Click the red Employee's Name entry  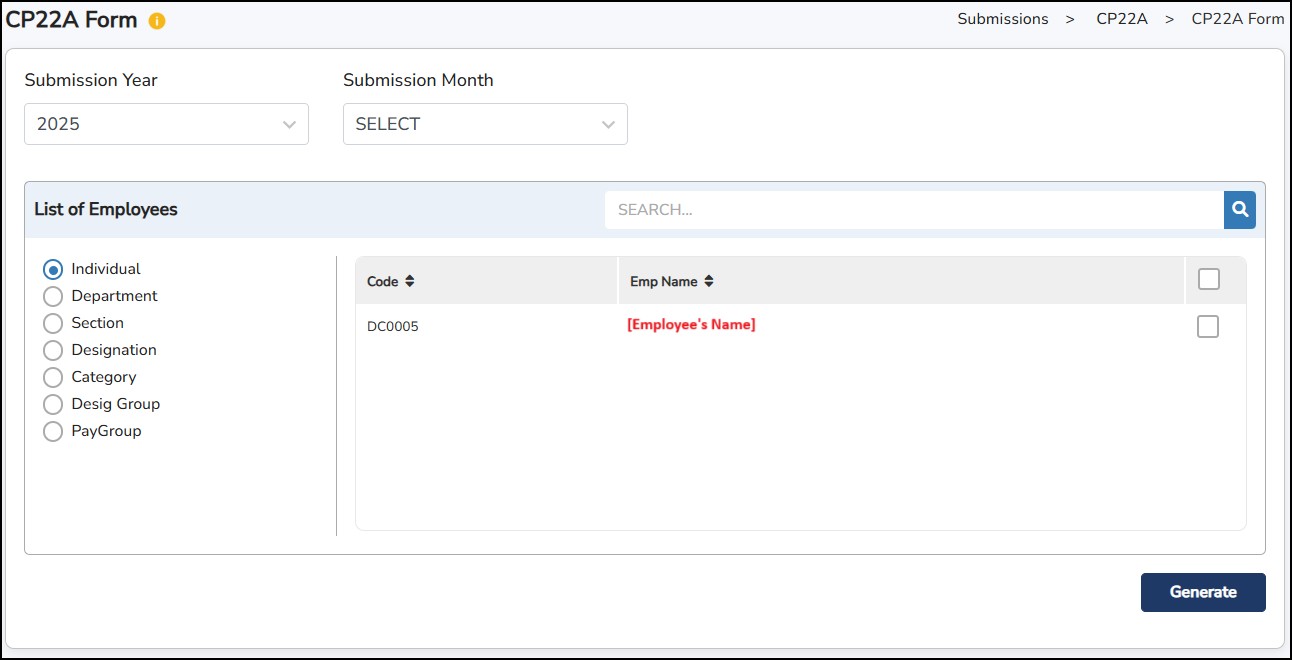pos(691,325)
